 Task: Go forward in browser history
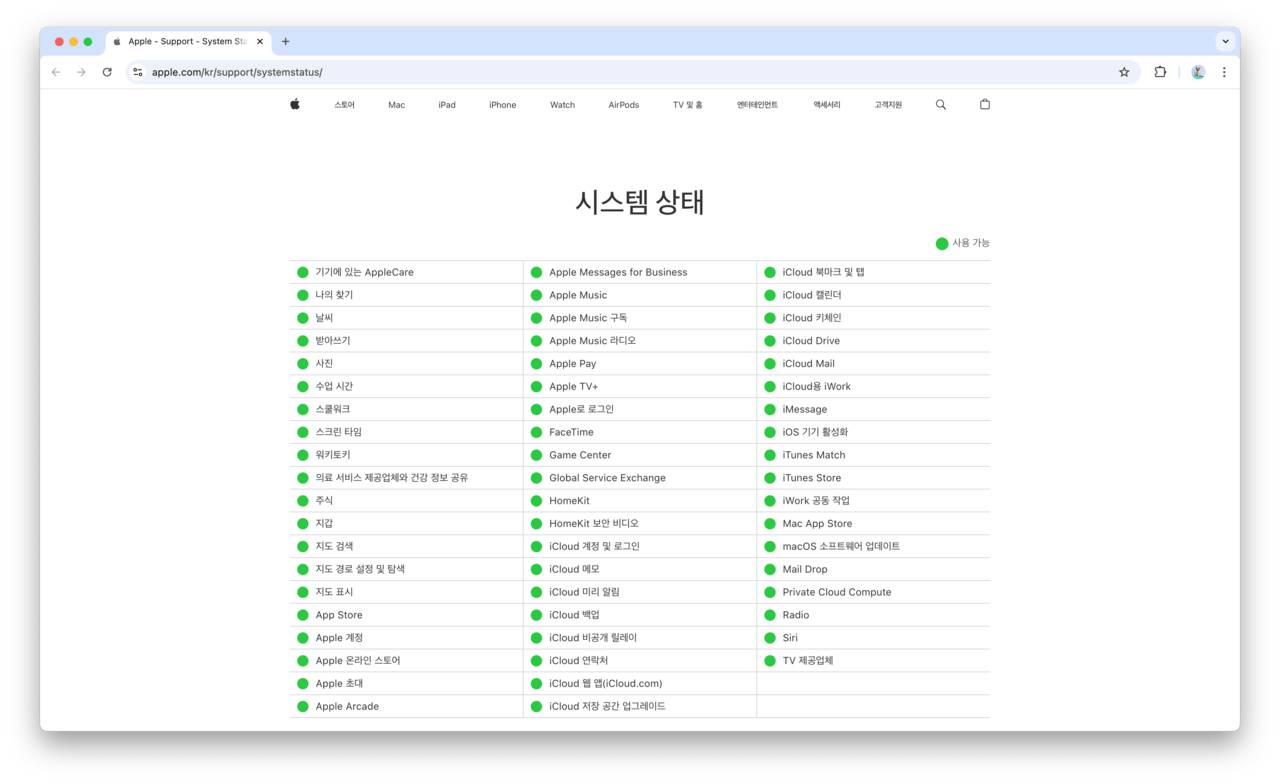pyautogui.click(x=81, y=72)
